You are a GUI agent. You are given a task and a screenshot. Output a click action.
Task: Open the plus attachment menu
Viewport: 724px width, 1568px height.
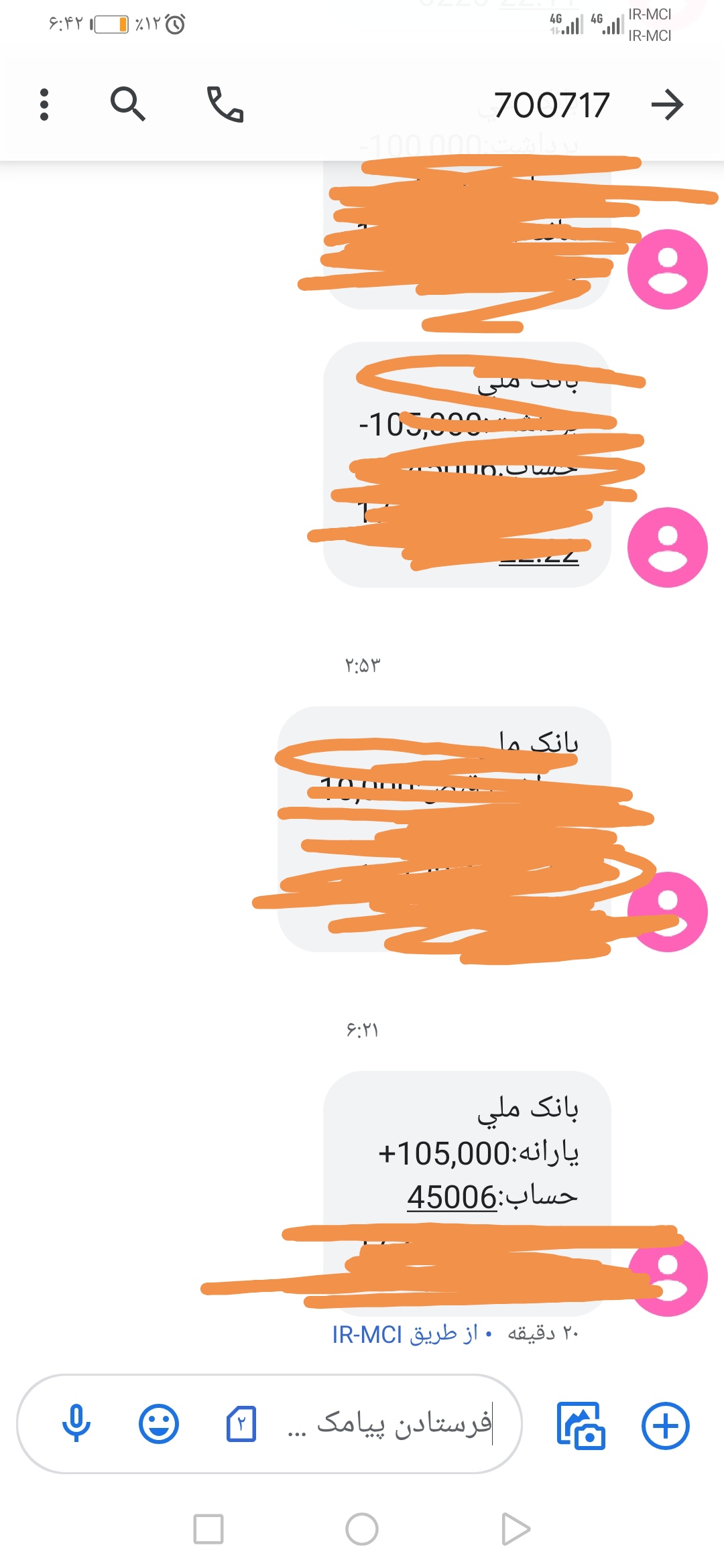(665, 1425)
